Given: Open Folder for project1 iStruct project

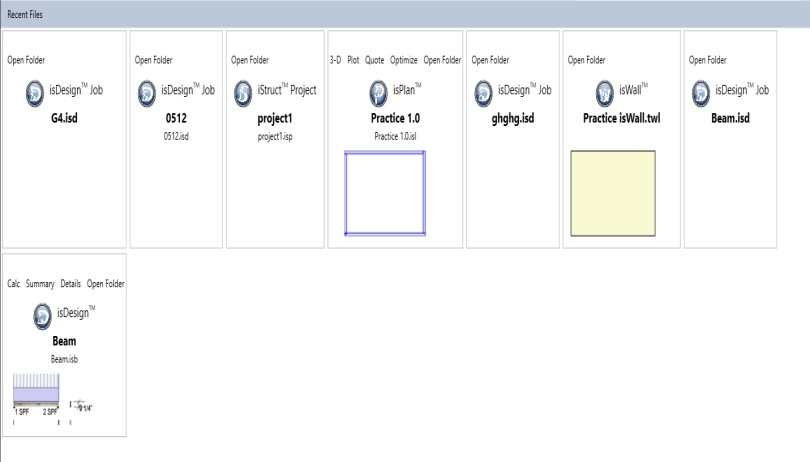Looking at the screenshot, I should tap(250, 60).
